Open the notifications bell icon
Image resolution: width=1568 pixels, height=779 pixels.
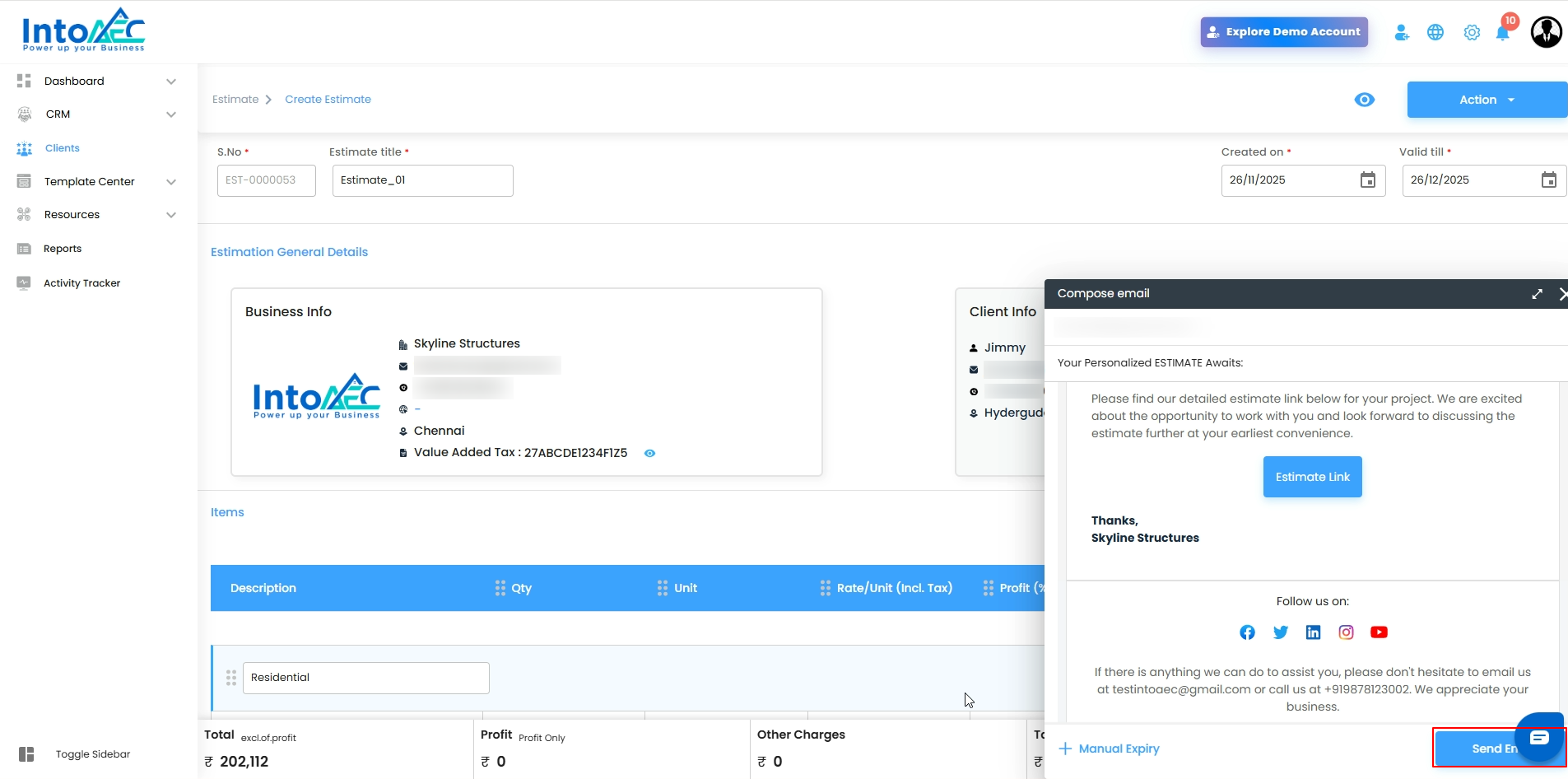pos(1503,33)
